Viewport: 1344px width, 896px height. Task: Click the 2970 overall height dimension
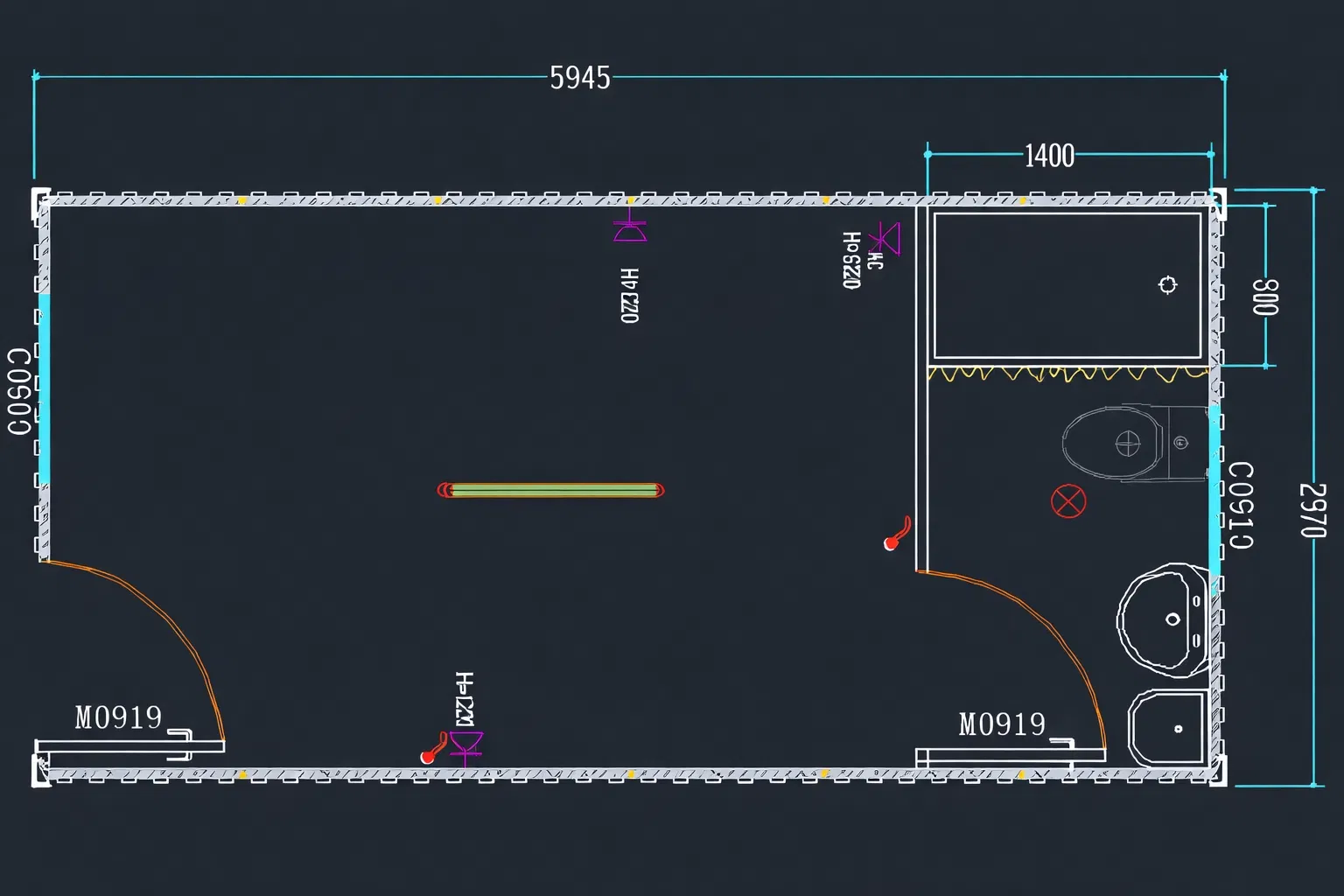click(x=1312, y=509)
